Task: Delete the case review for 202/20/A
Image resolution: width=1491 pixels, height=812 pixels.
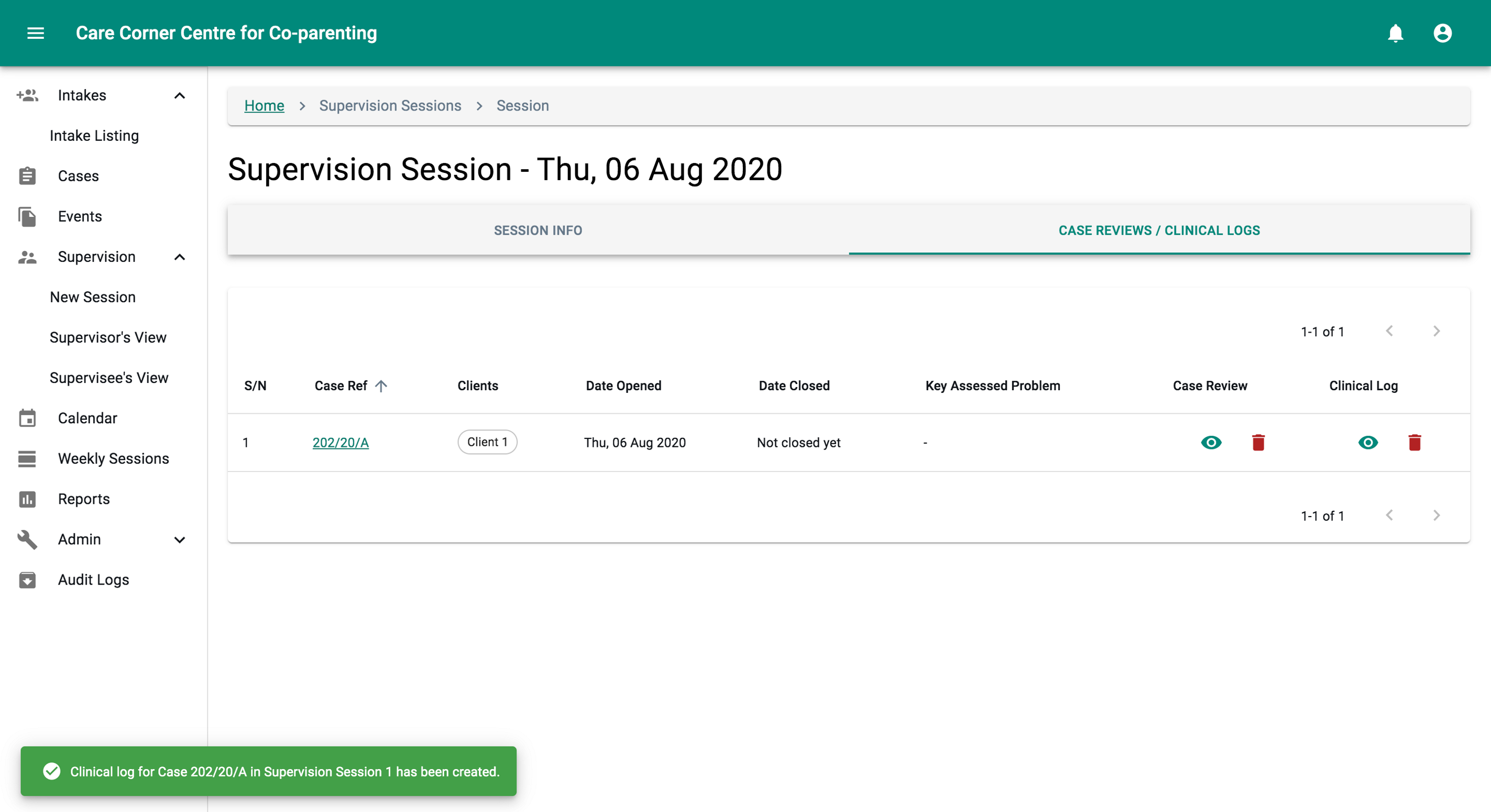Action: tap(1258, 442)
